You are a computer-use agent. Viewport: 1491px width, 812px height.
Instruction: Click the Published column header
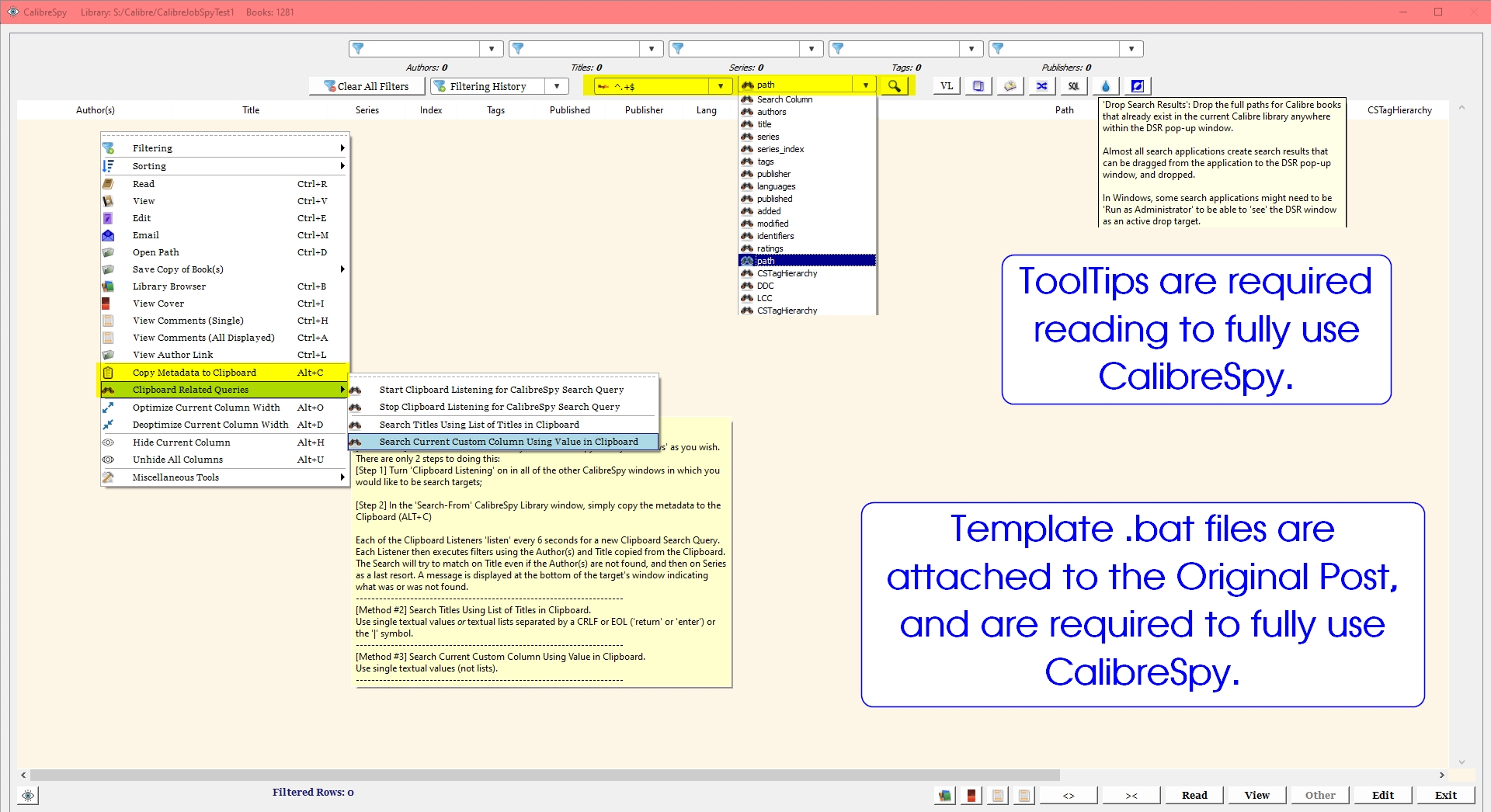tap(570, 110)
